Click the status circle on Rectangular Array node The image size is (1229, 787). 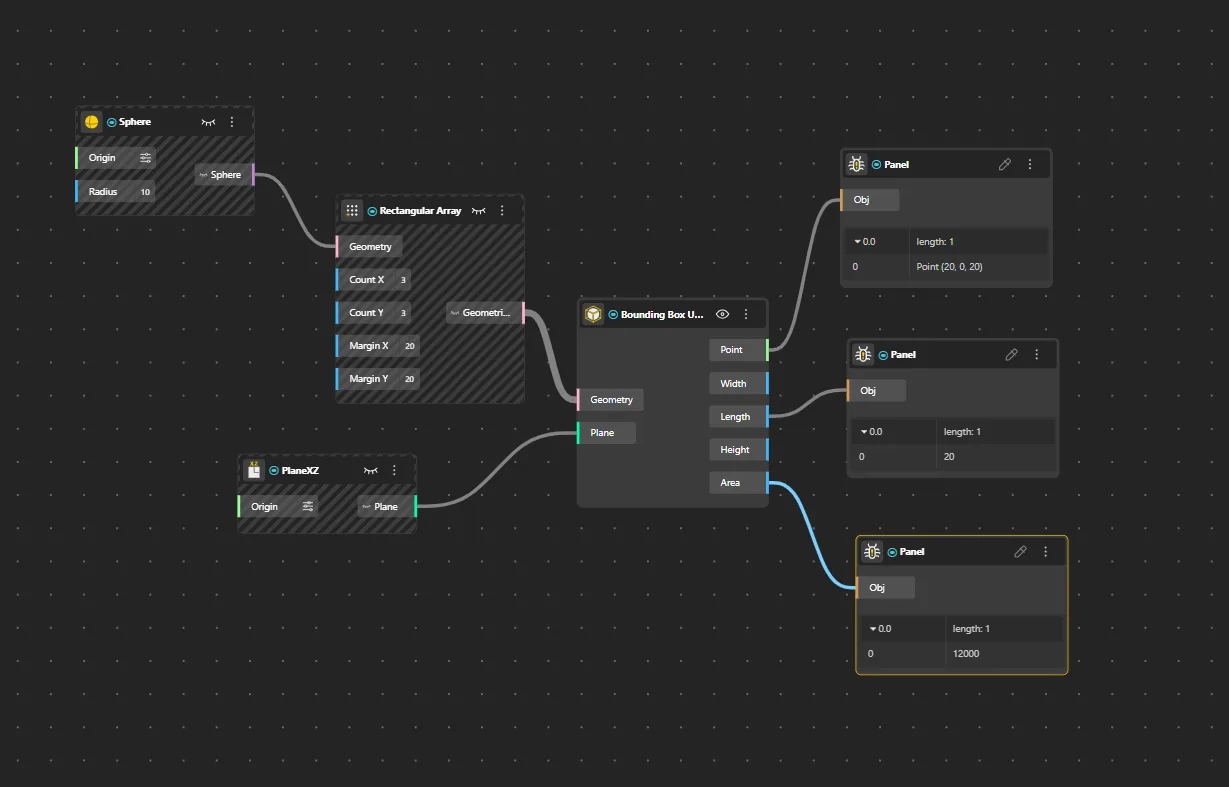click(372, 211)
